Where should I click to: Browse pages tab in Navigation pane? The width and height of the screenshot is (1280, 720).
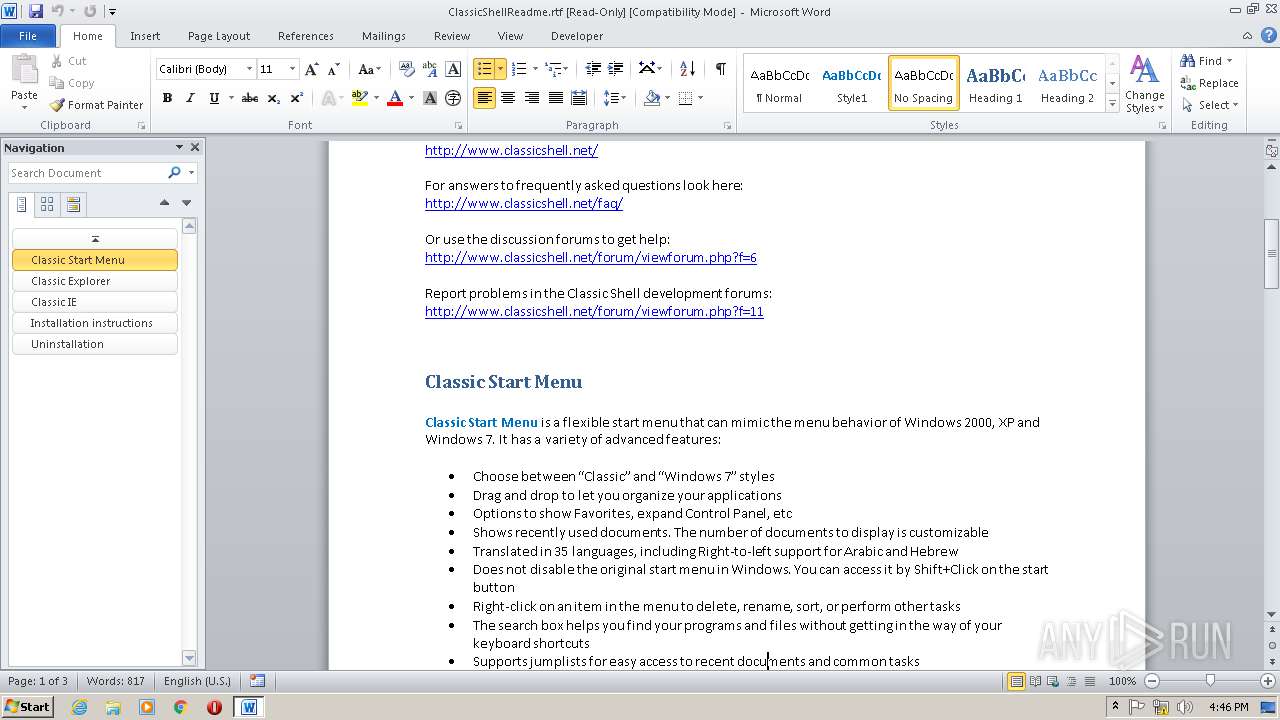[47, 205]
